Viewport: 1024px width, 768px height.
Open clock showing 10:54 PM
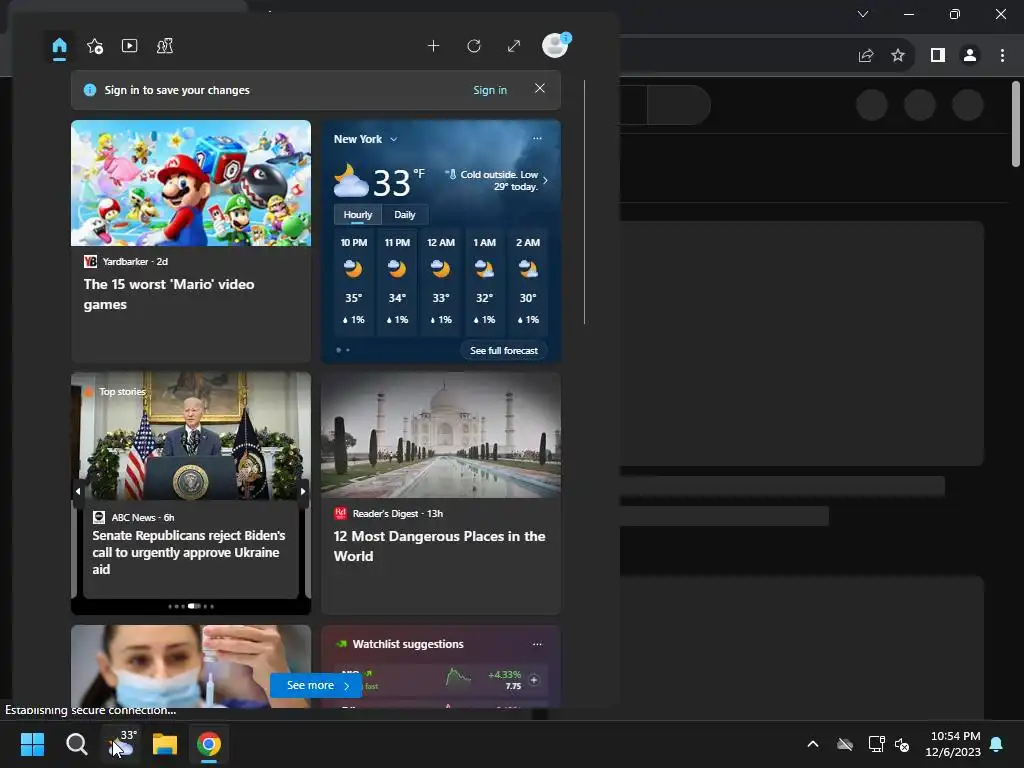coord(953,744)
